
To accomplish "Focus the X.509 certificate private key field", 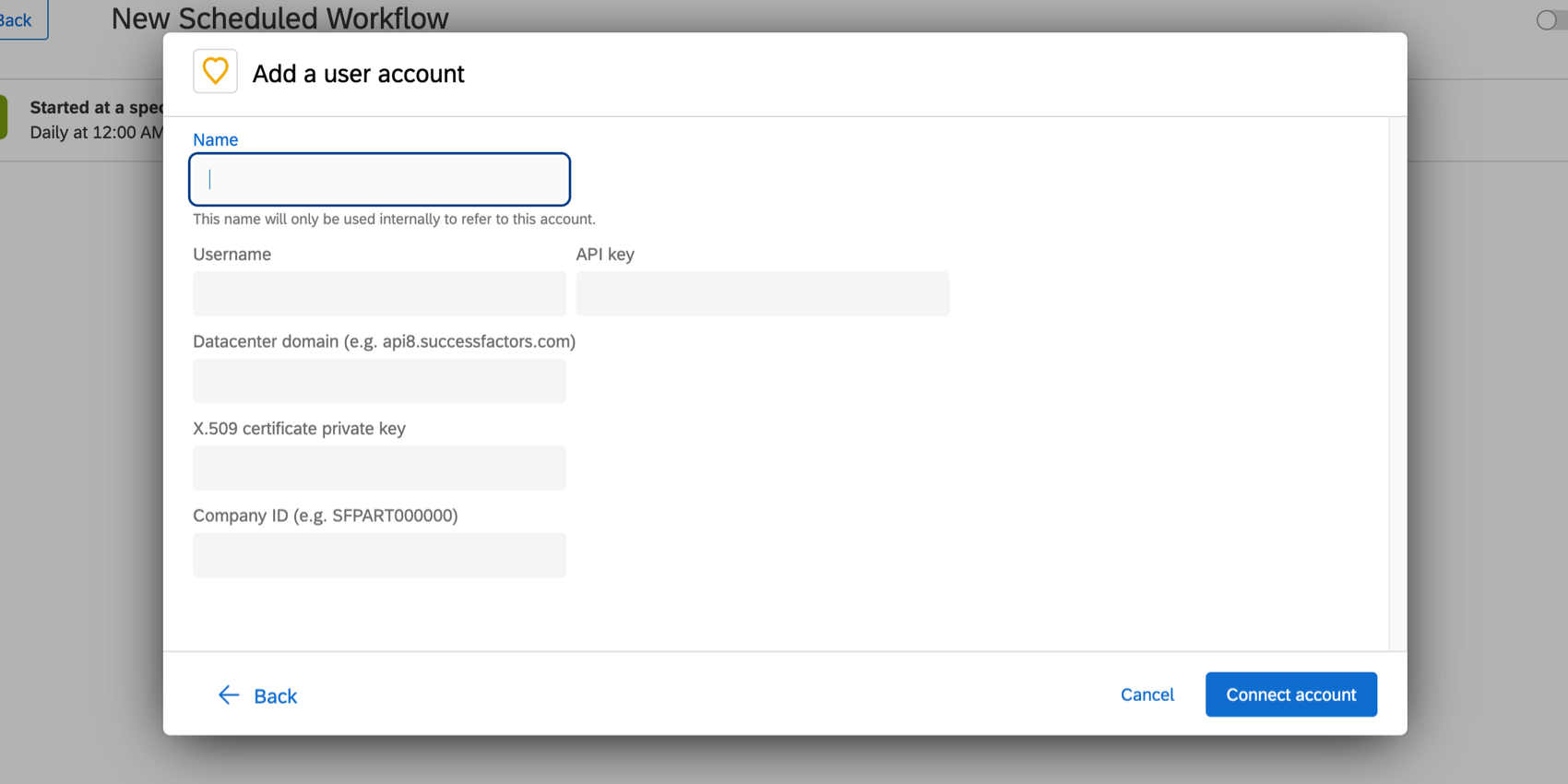I will (379, 468).
